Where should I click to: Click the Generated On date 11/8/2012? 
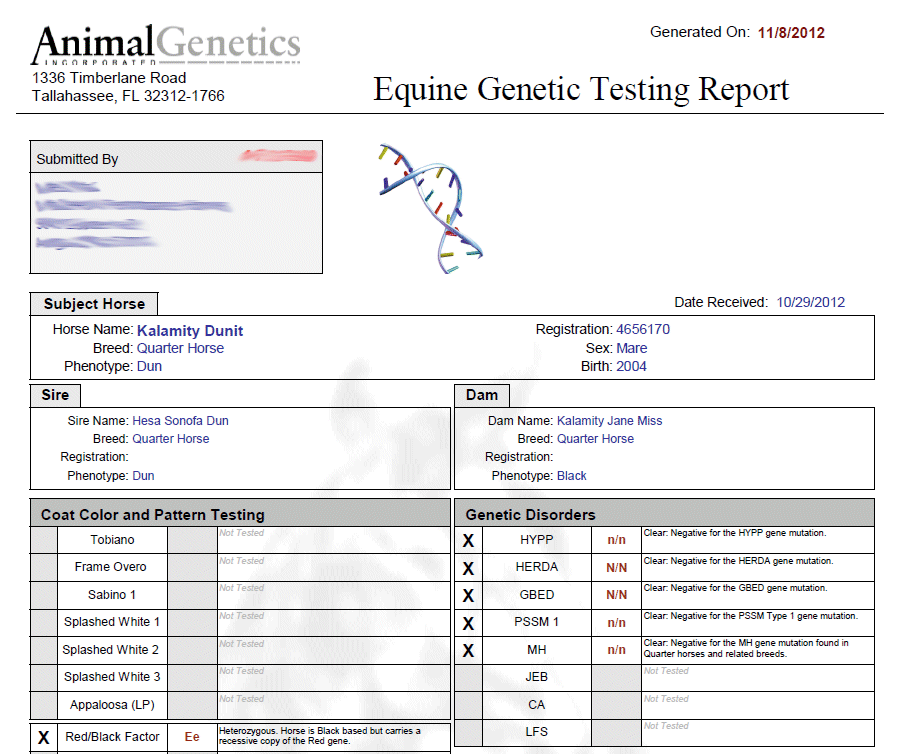791,33
